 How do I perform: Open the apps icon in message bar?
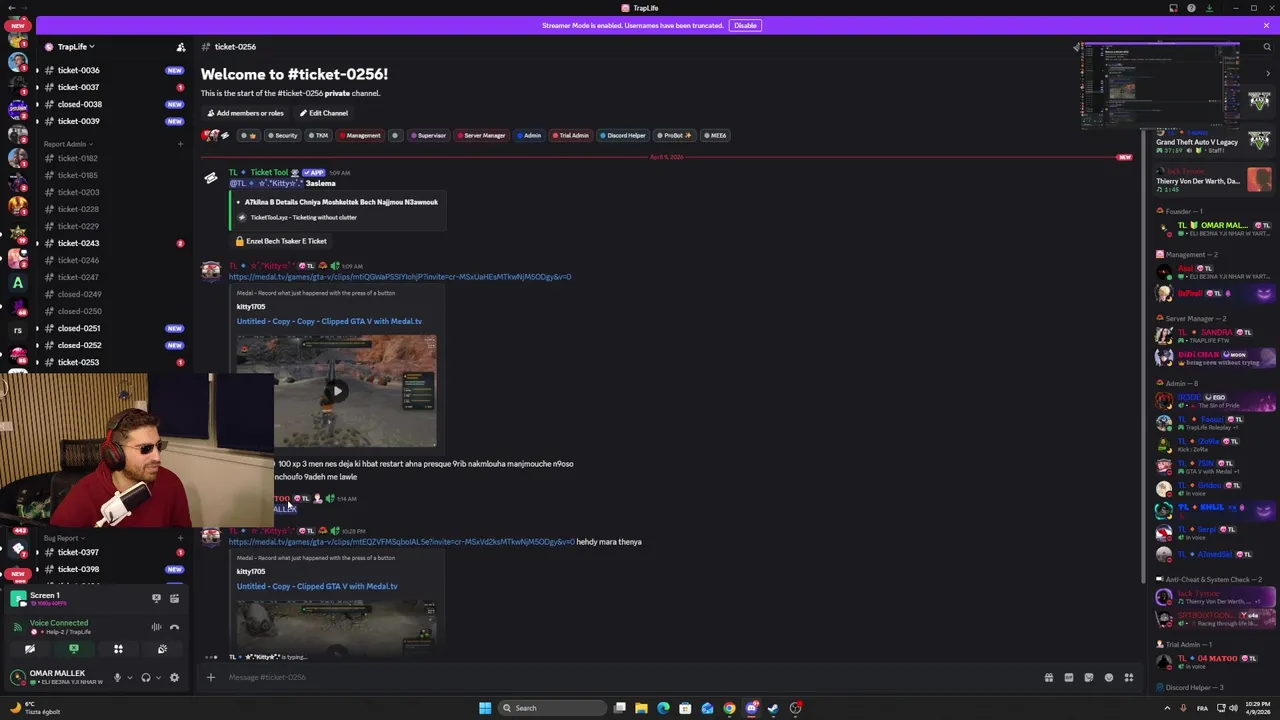pos(1128,677)
